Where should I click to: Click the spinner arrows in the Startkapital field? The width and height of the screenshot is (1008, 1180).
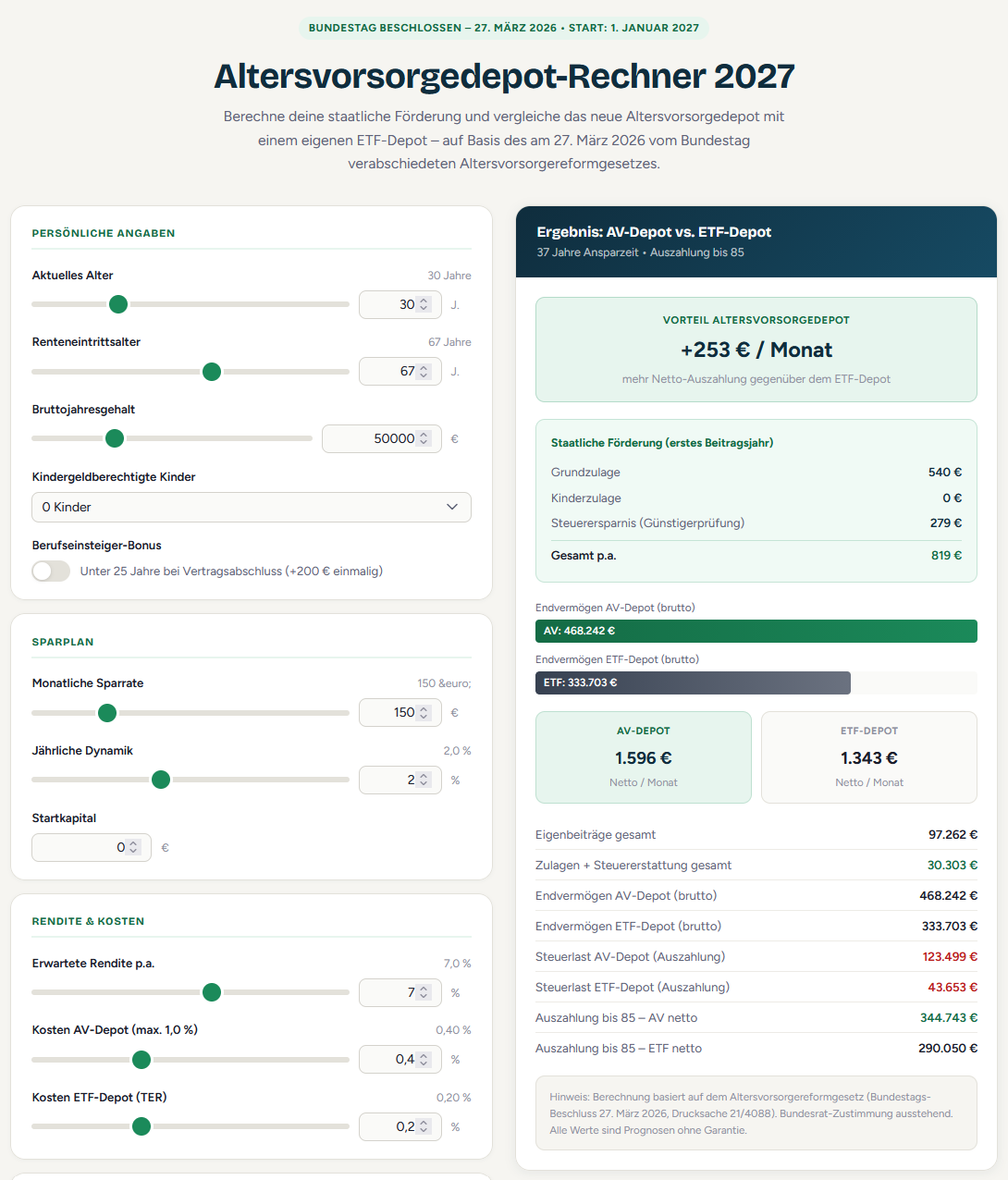tap(133, 847)
